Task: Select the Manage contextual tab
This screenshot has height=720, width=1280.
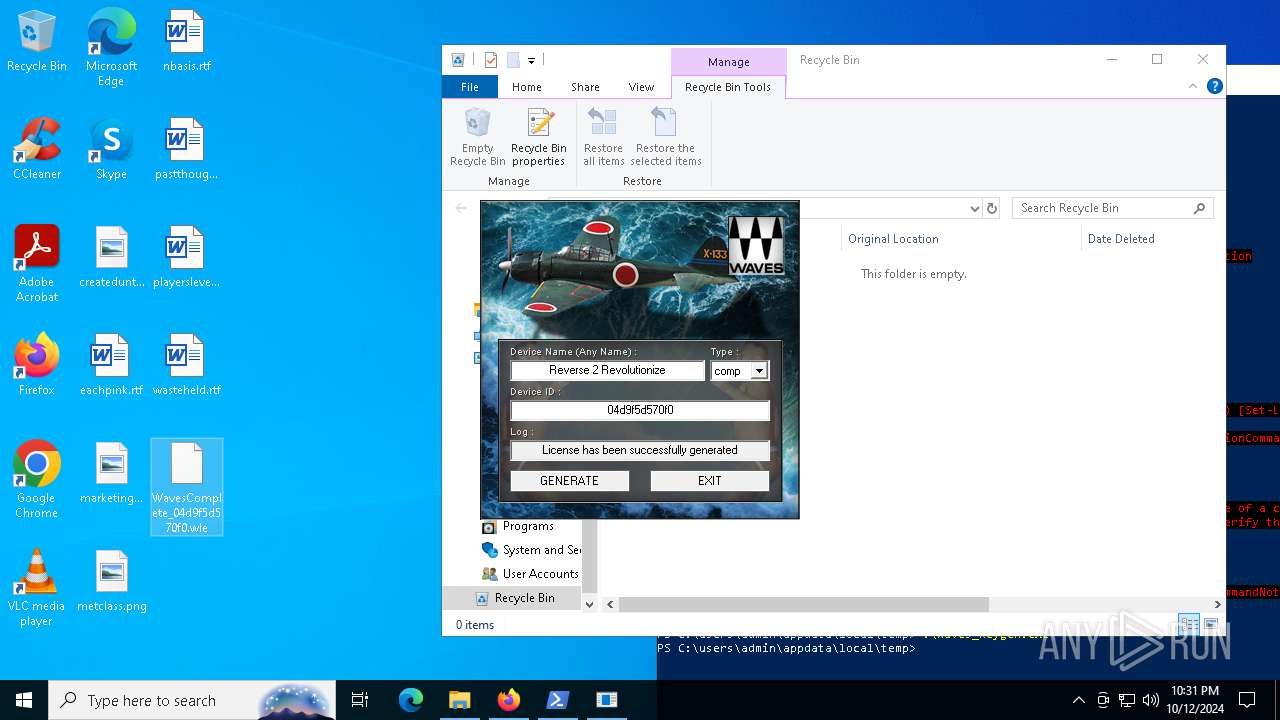Action: click(728, 62)
